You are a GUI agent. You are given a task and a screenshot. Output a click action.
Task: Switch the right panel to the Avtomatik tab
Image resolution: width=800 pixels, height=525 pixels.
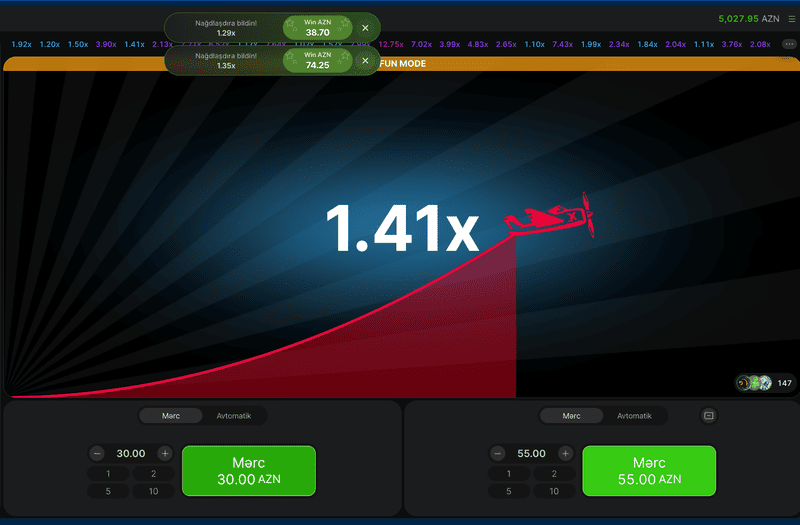[x=634, y=415]
